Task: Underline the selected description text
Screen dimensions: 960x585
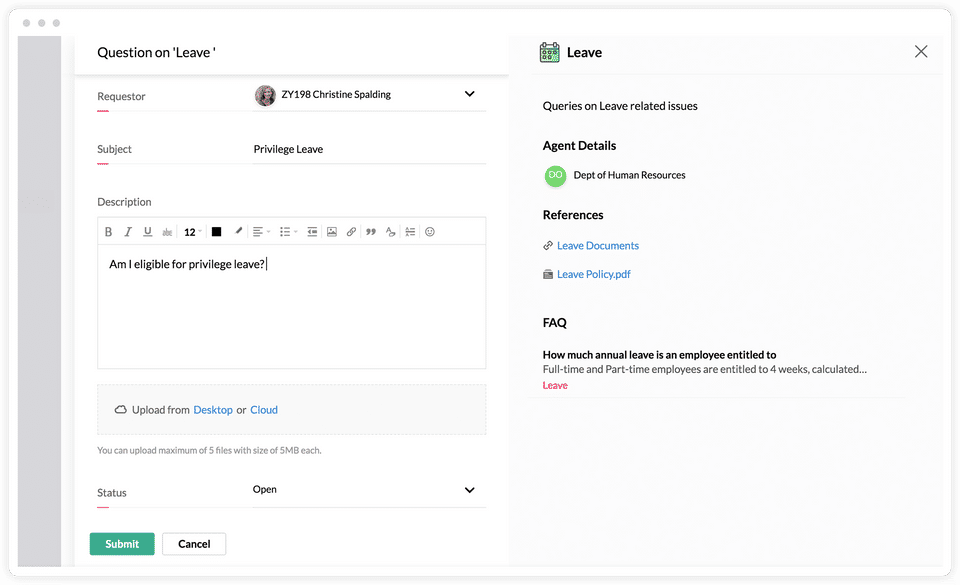Action: pyautogui.click(x=148, y=232)
